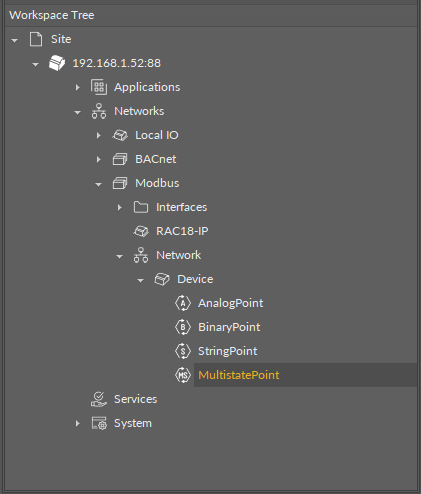The image size is (421, 494).
Task: Select the Site root label
Action: (x=61, y=39)
